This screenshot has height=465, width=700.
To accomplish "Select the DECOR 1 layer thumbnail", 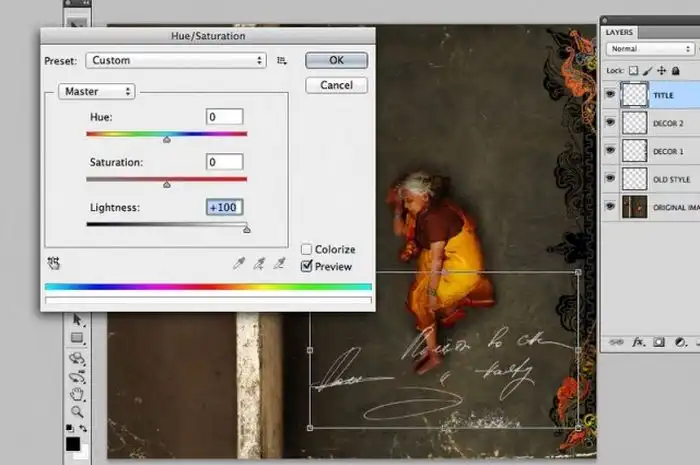I will click(634, 151).
